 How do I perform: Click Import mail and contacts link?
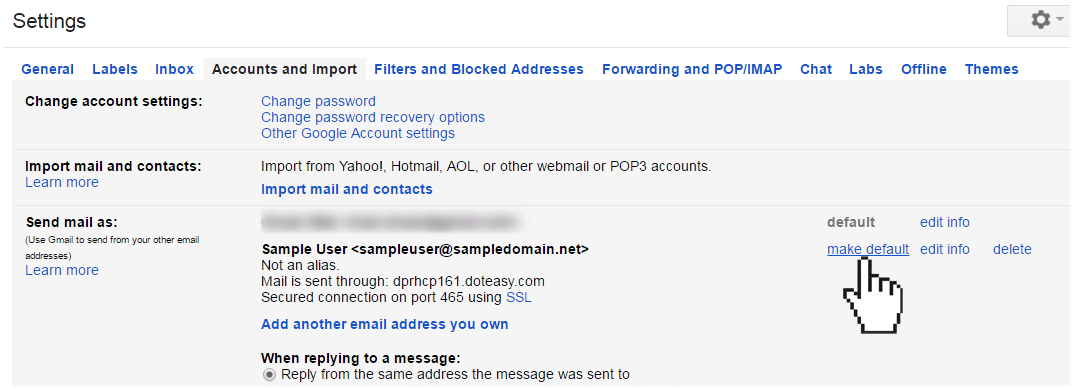[347, 189]
